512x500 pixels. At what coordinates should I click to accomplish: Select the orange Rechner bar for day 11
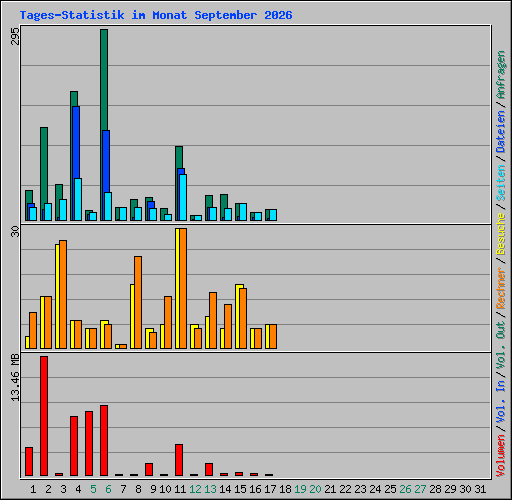pyautogui.click(x=183, y=288)
